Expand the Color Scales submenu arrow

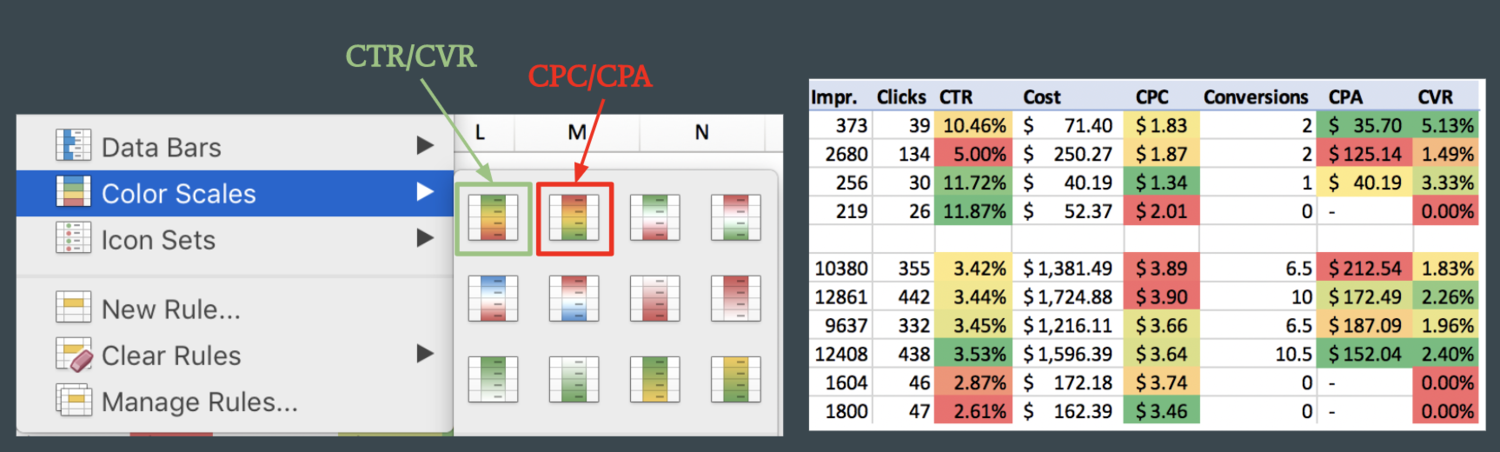coord(425,192)
